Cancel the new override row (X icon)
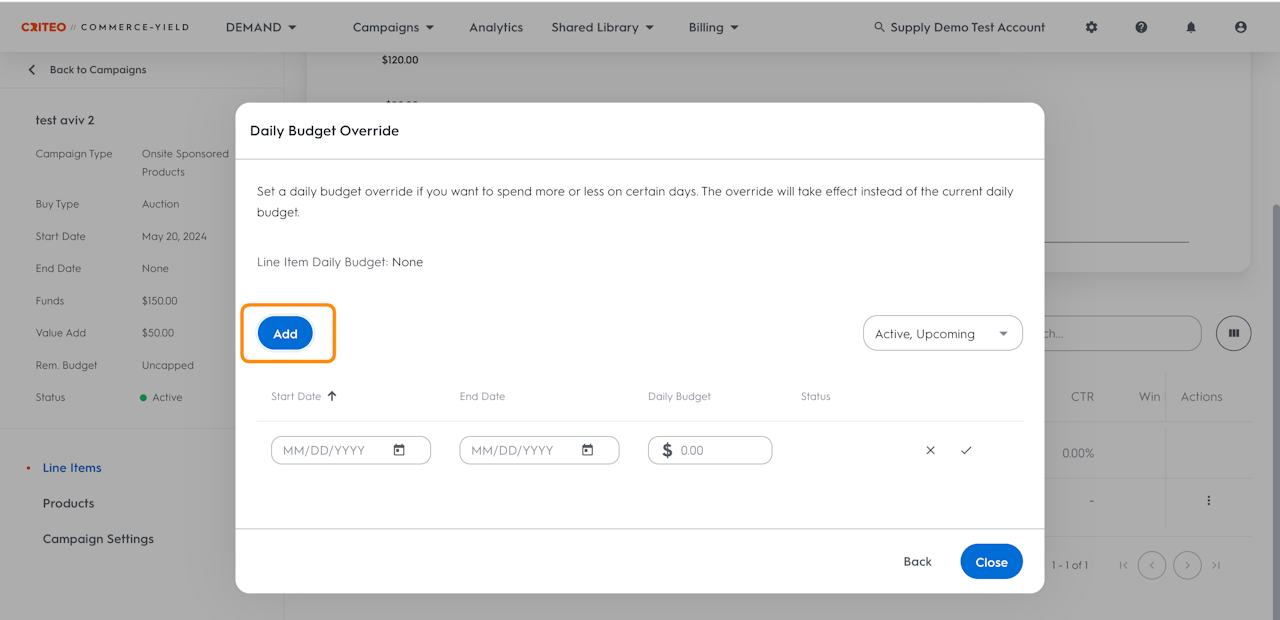 click(x=930, y=450)
